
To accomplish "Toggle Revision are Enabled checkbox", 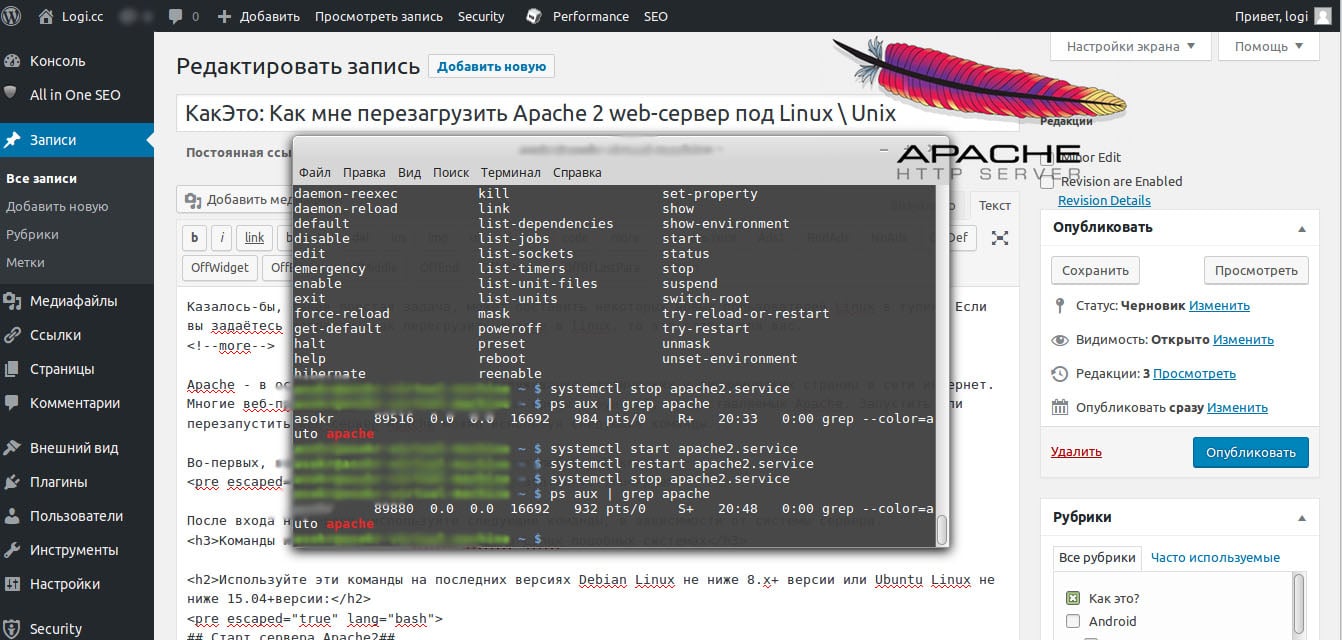I will coord(1047,181).
